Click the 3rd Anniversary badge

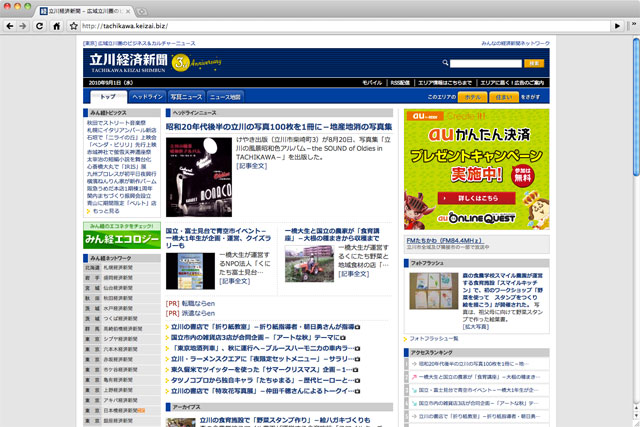pos(196,63)
